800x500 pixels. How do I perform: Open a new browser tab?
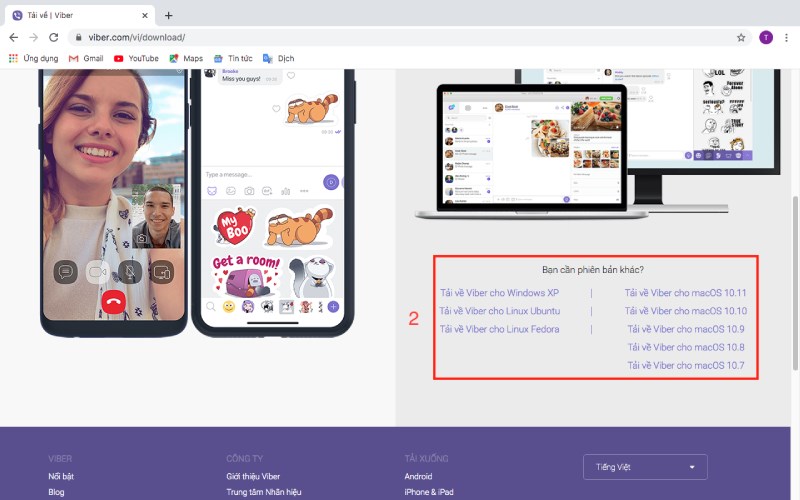pos(168,15)
